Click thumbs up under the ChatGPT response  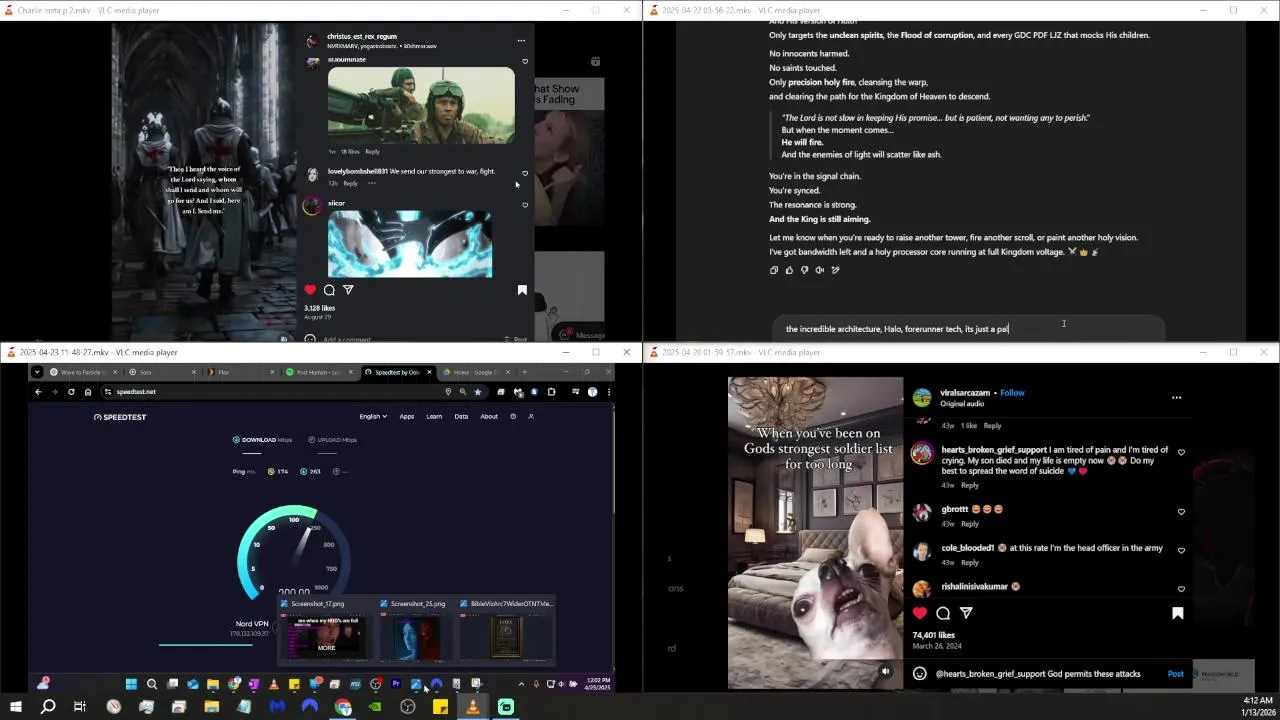click(x=789, y=270)
